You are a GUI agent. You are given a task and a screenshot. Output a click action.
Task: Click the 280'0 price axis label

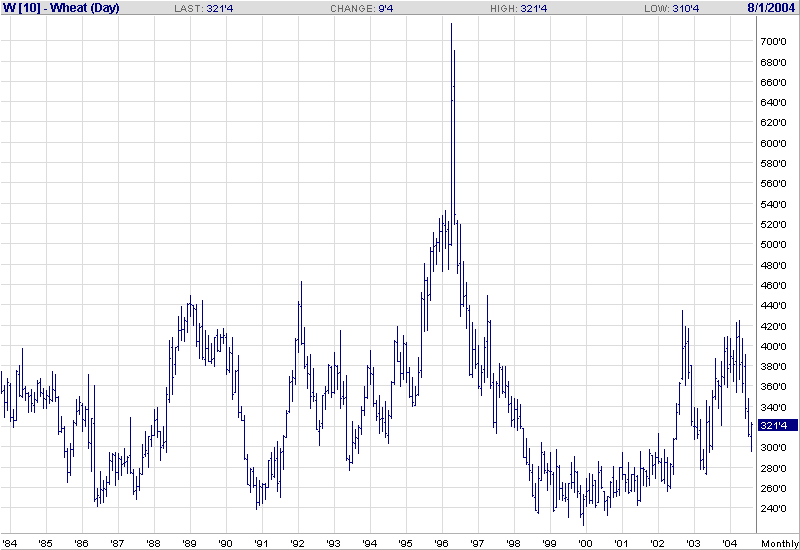coord(773,468)
